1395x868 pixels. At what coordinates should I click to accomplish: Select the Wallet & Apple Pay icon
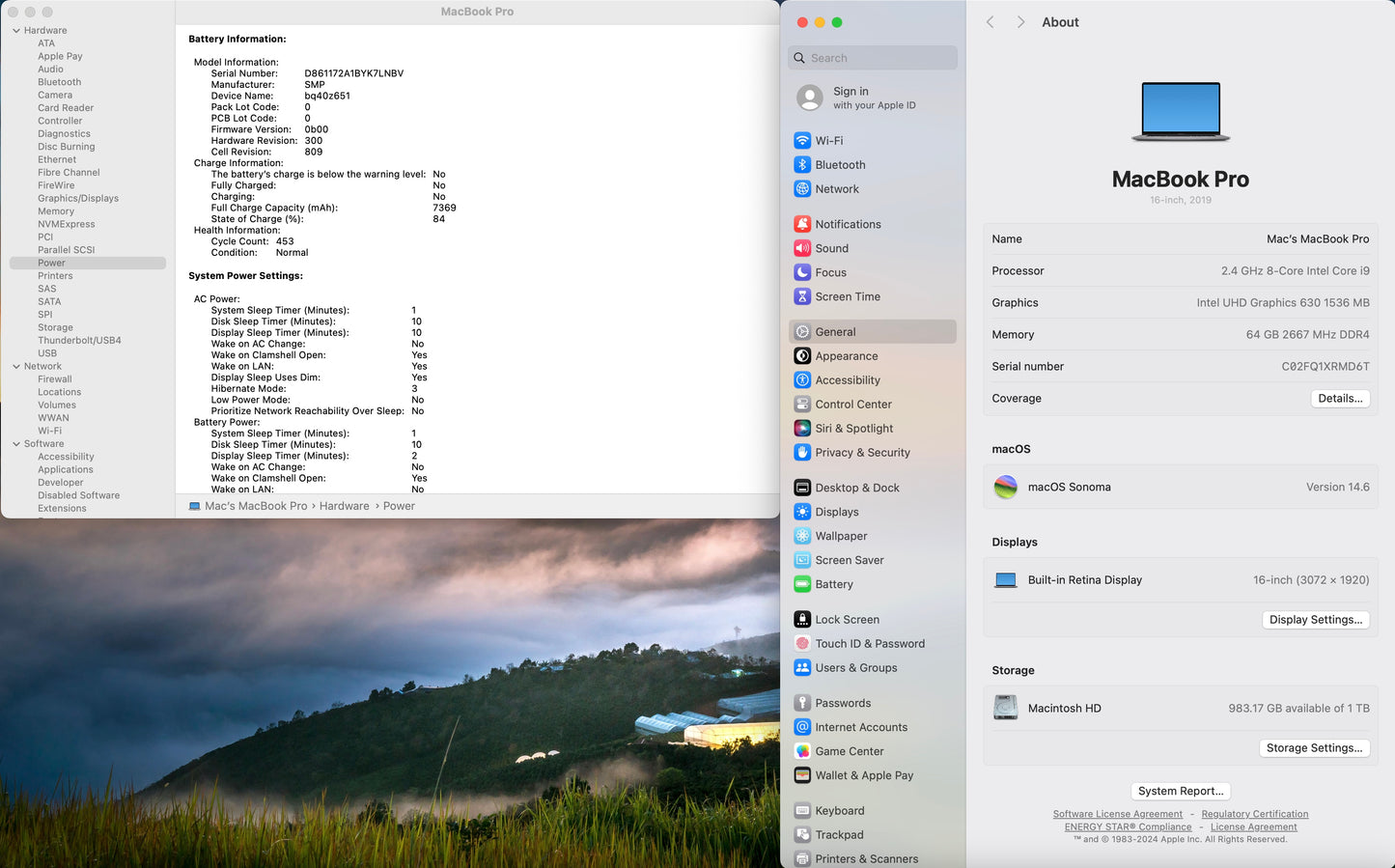[x=802, y=775]
